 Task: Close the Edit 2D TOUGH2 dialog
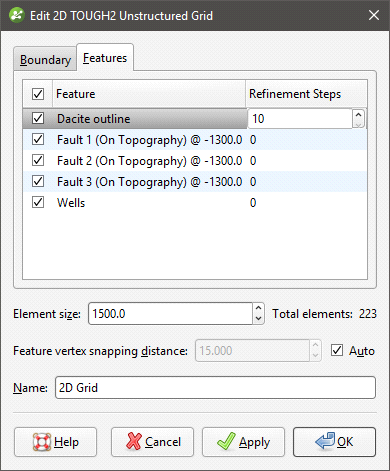[x=374, y=15]
